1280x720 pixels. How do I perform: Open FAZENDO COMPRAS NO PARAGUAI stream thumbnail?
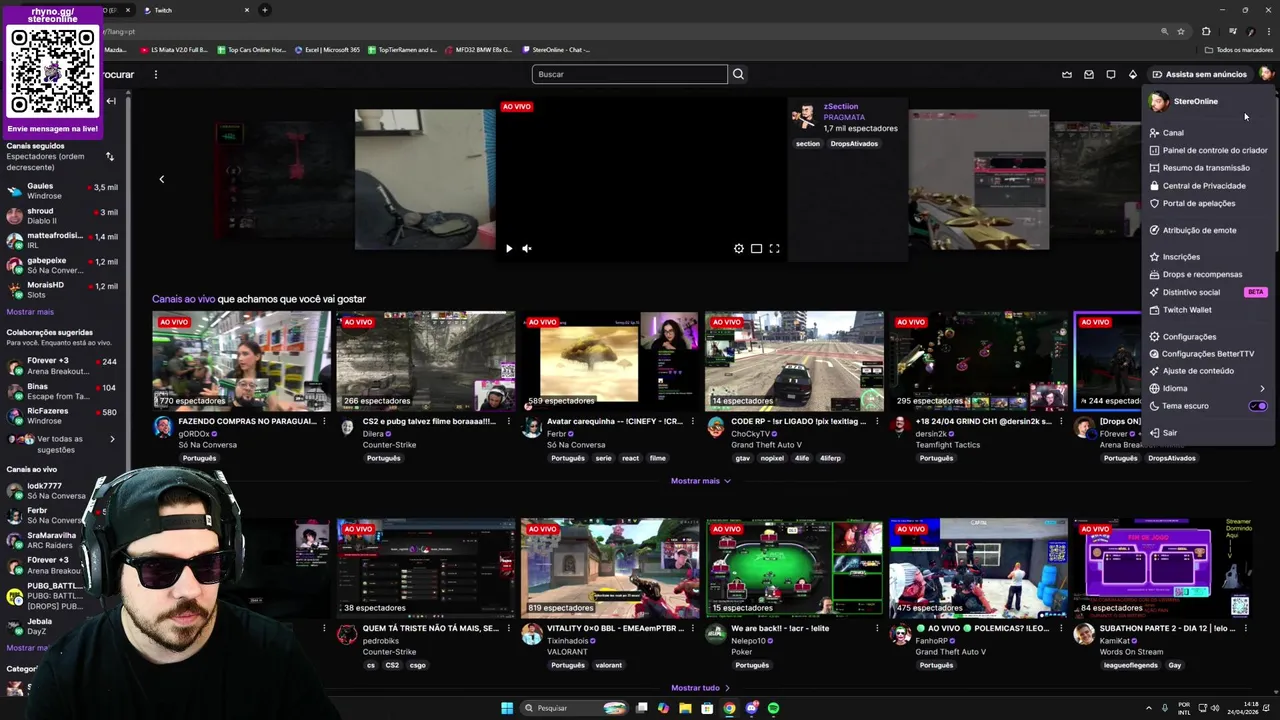pos(241,361)
